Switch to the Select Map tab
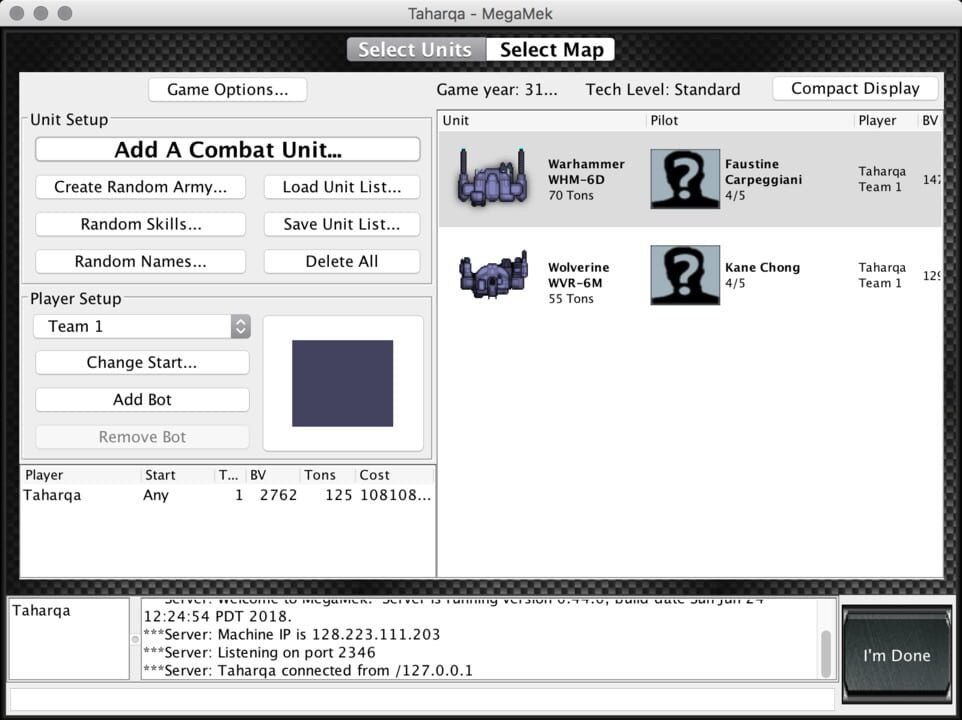Image resolution: width=962 pixels, height=720 pixels. (x=551, y=48)
